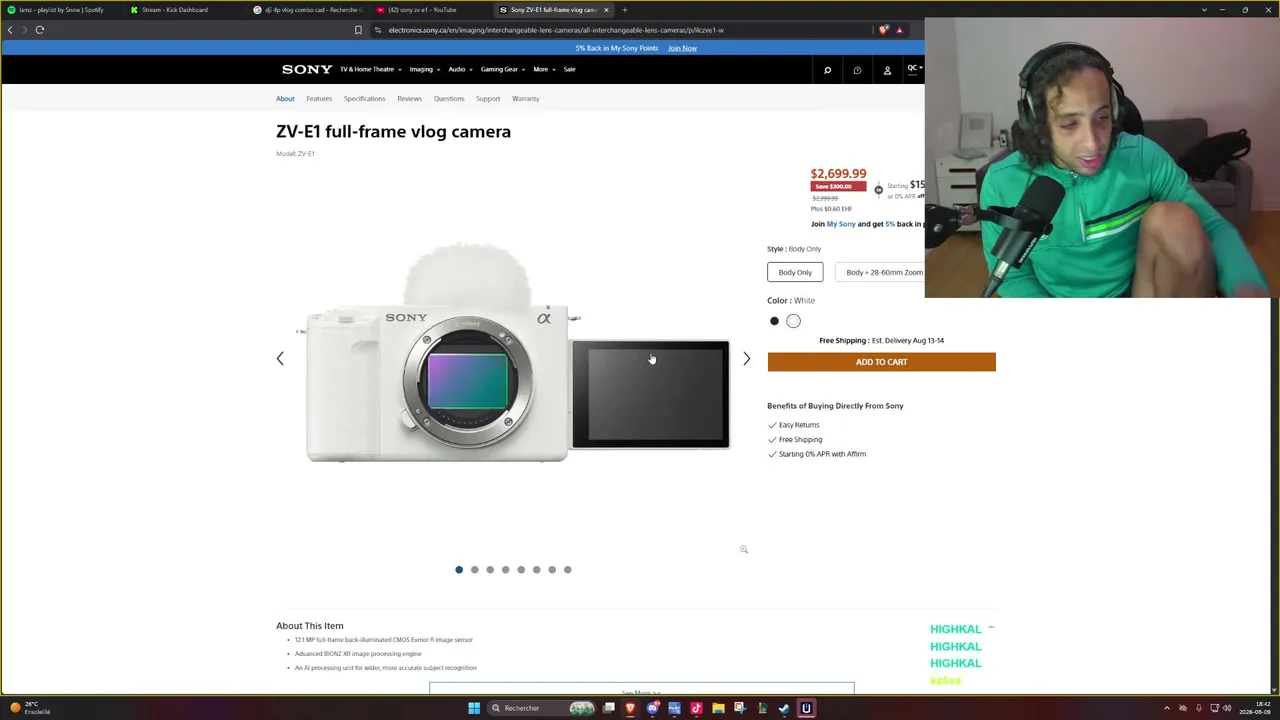Select the Body Only style option

click(795, 272)
